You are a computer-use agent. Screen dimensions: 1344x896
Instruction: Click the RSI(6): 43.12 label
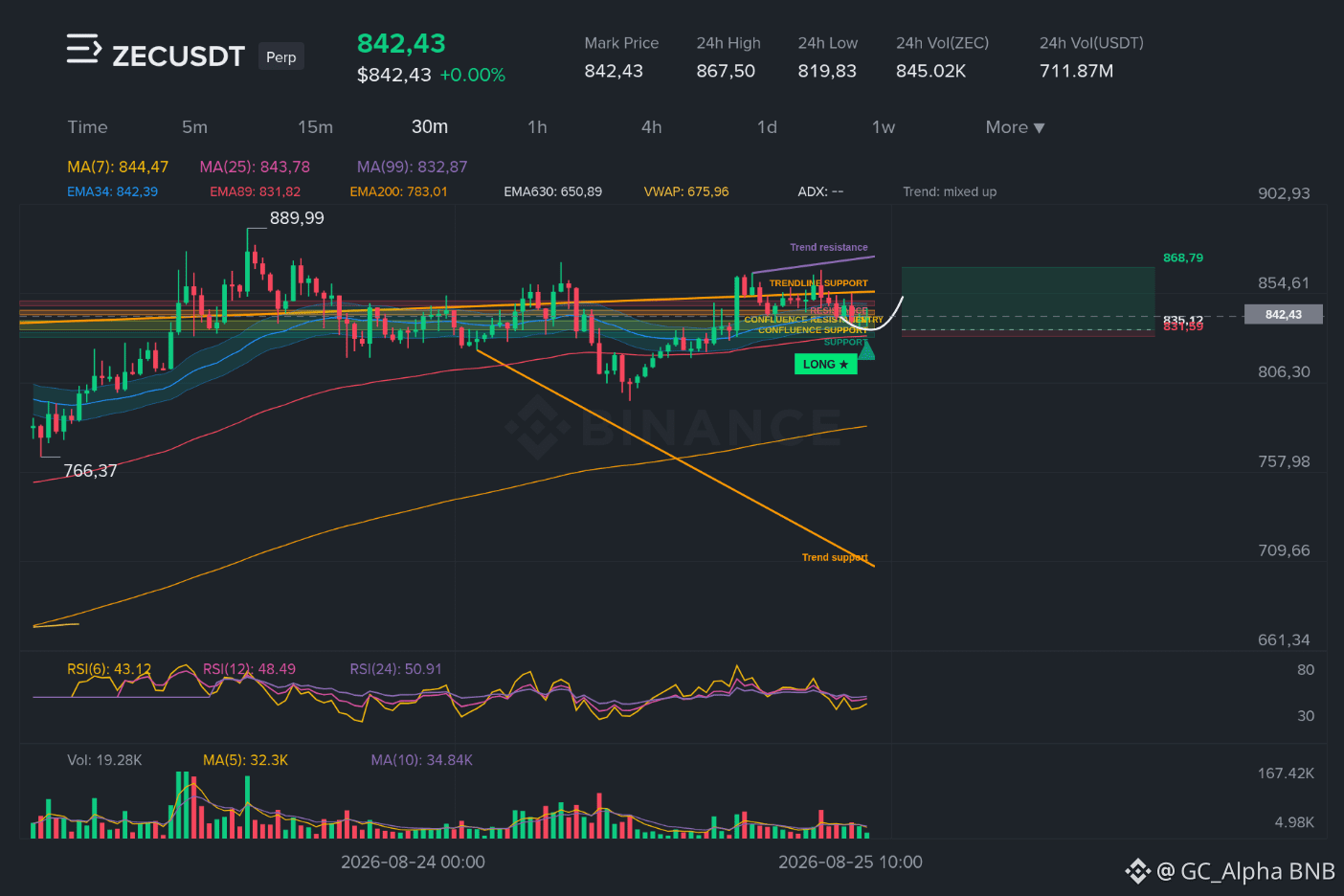tap(109, 669)
